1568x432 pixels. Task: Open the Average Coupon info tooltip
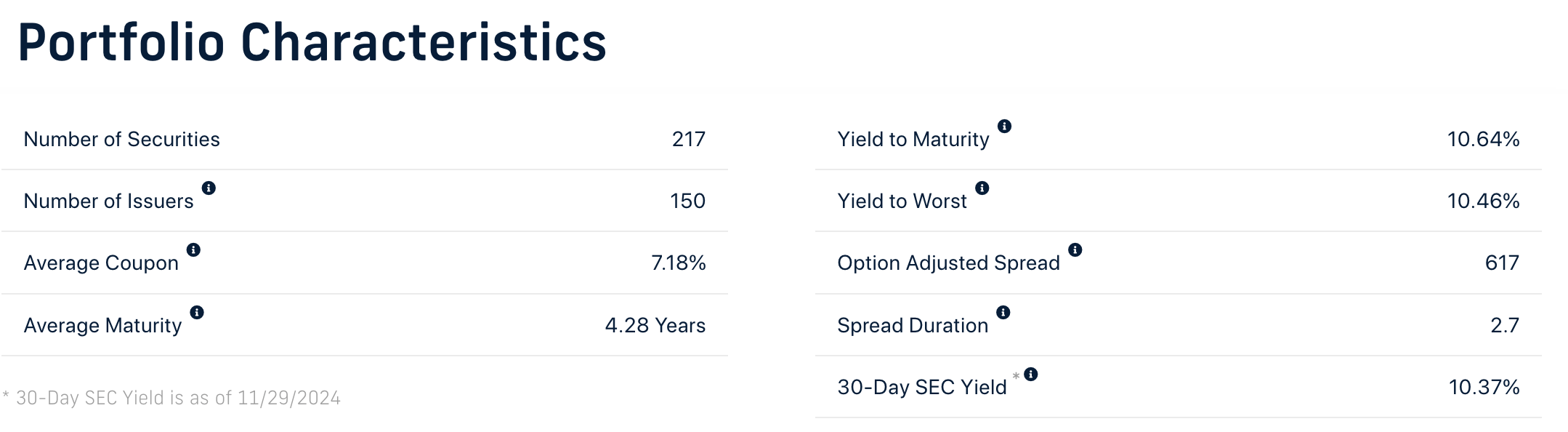[x=193, y=250]
